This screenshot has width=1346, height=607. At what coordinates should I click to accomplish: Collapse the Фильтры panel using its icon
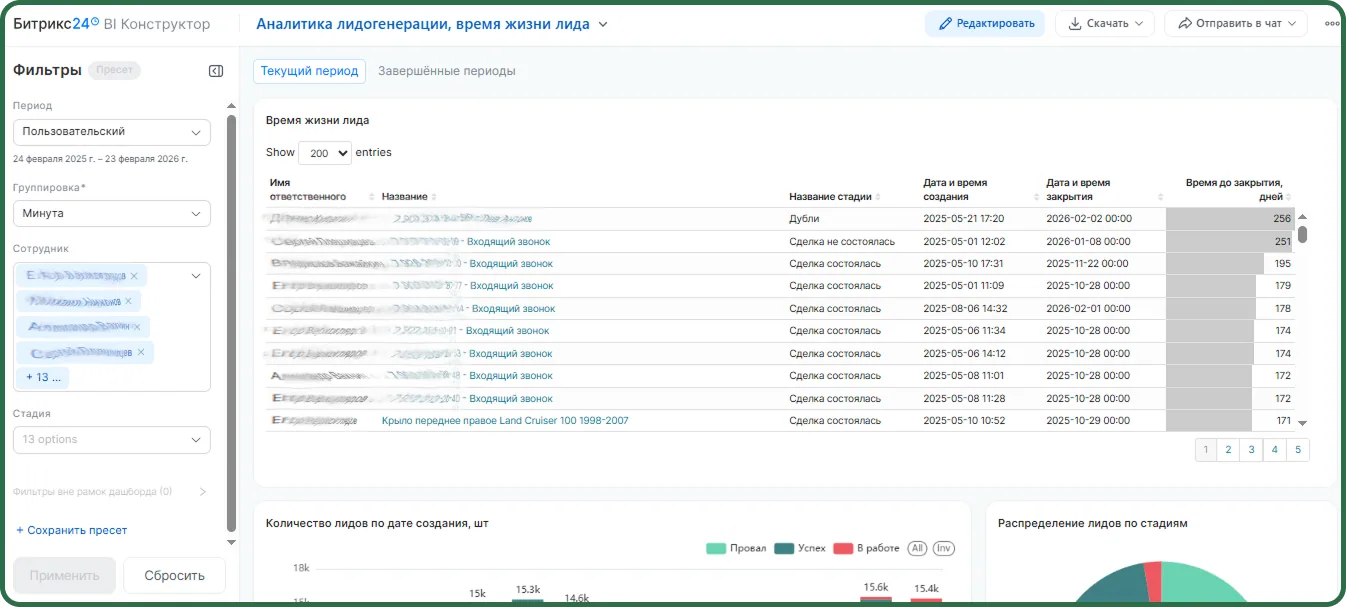coord(216,71)
